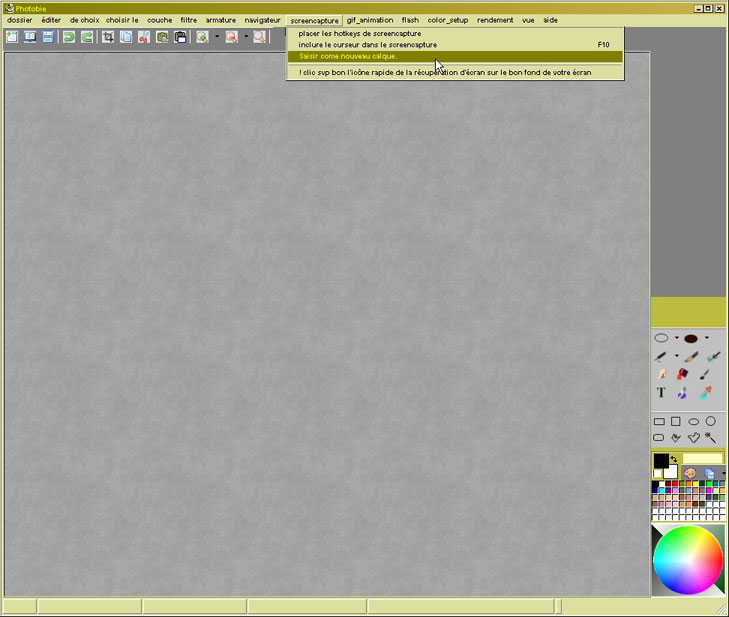Toggle 'inclure le curseur dans le screencapture'
Screen dimensions: 729x617
tap(368, 45)
